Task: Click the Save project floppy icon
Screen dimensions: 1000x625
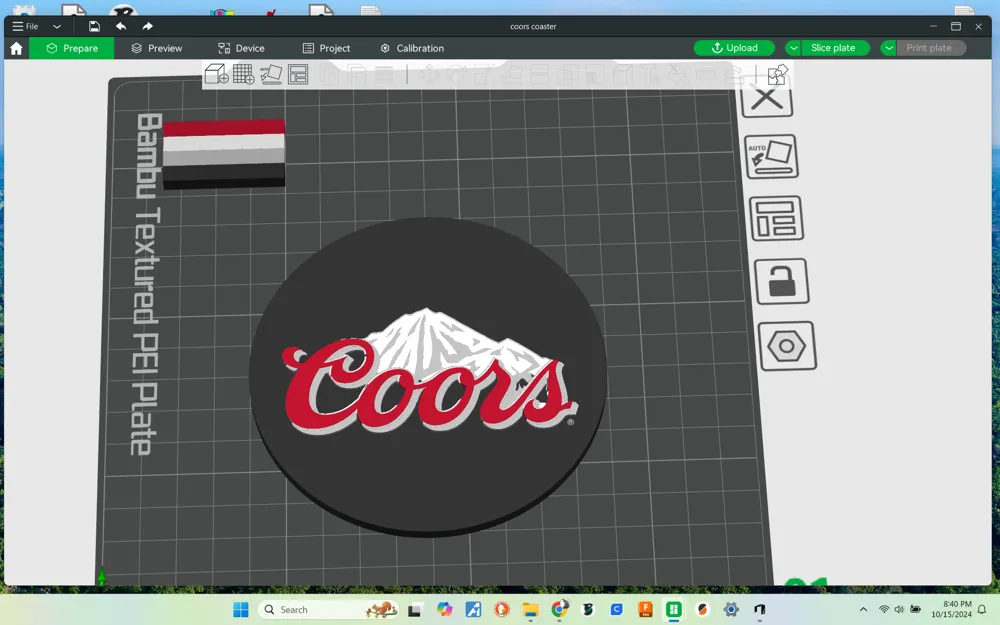Action: 94,26
